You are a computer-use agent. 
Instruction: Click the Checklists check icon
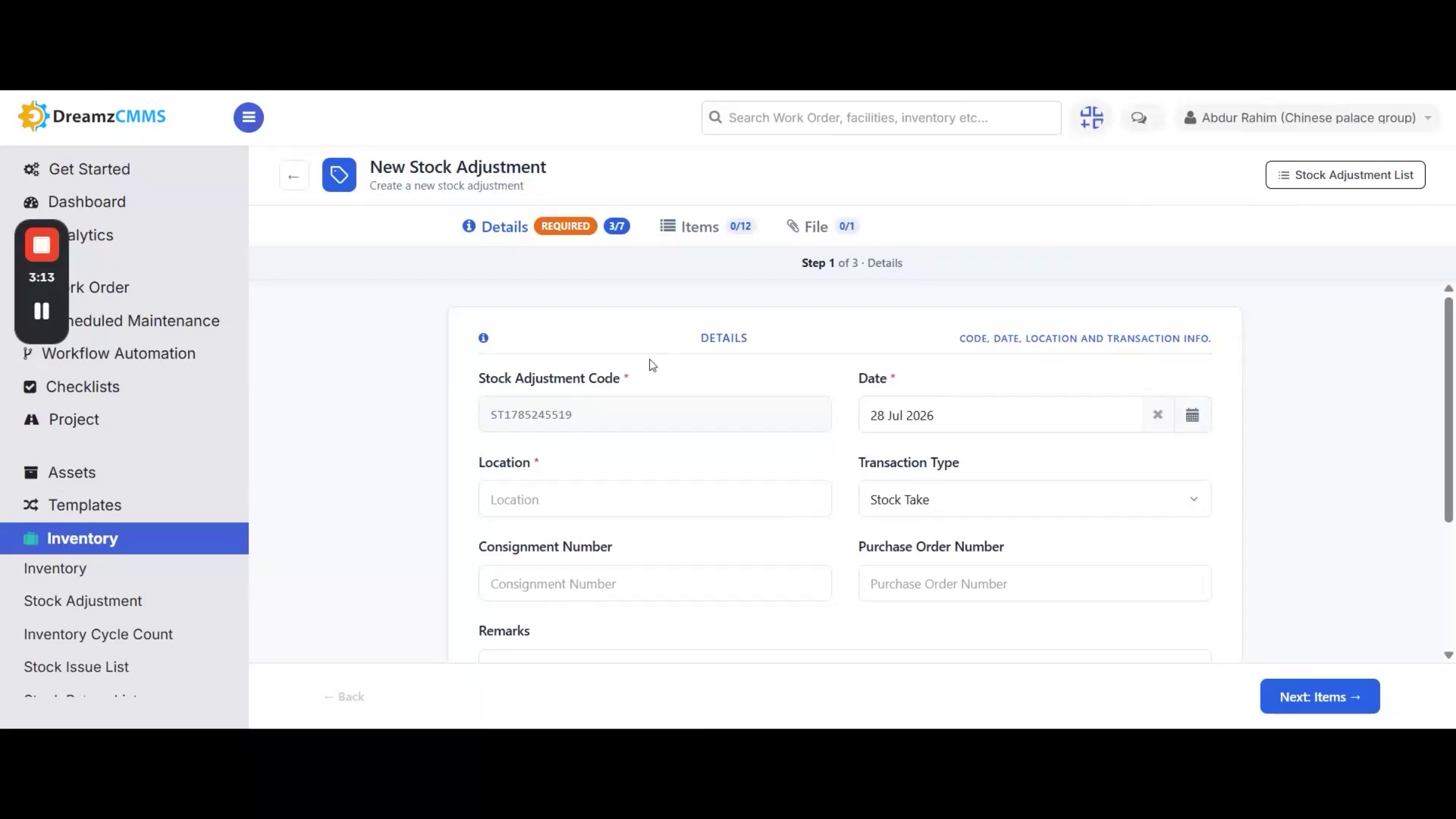point(30,387)
